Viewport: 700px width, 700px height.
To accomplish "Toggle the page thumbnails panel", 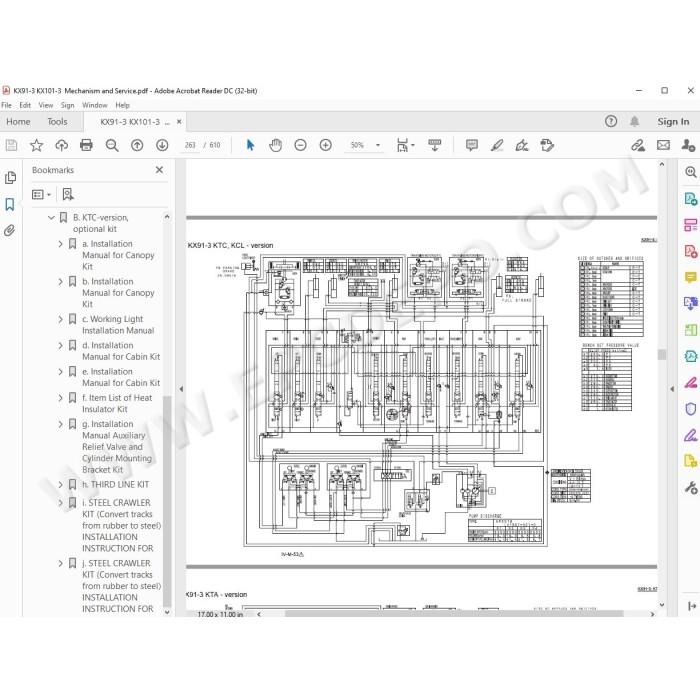I will (x=10, y=178).
